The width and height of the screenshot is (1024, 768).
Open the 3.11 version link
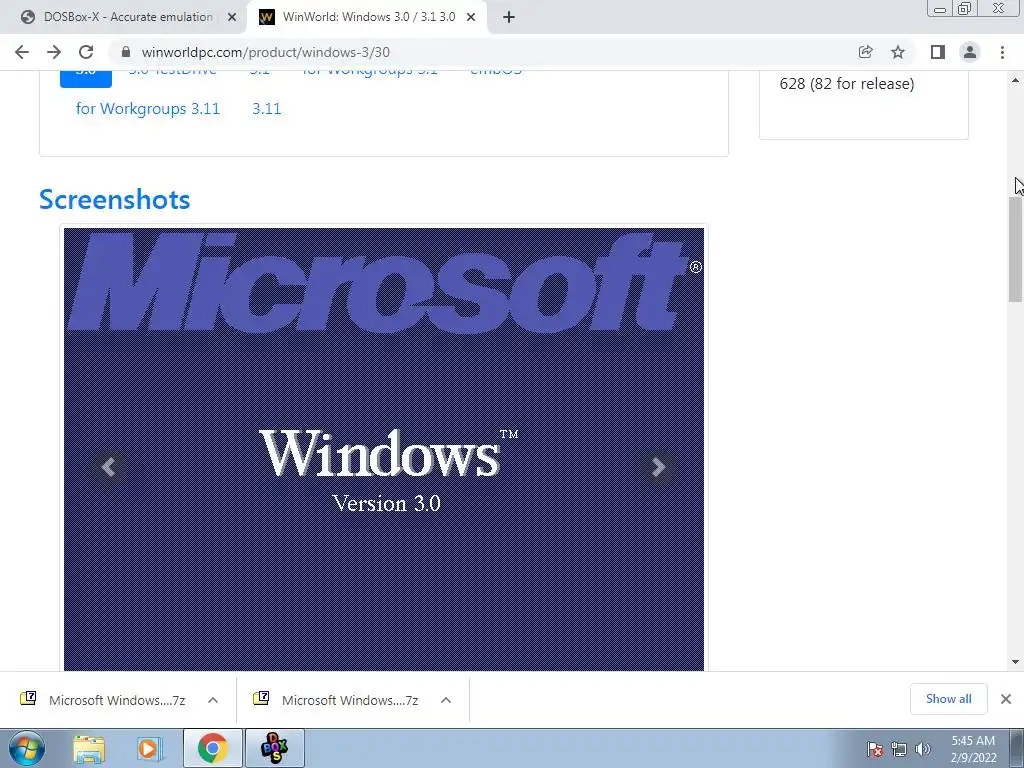[266, 108]
